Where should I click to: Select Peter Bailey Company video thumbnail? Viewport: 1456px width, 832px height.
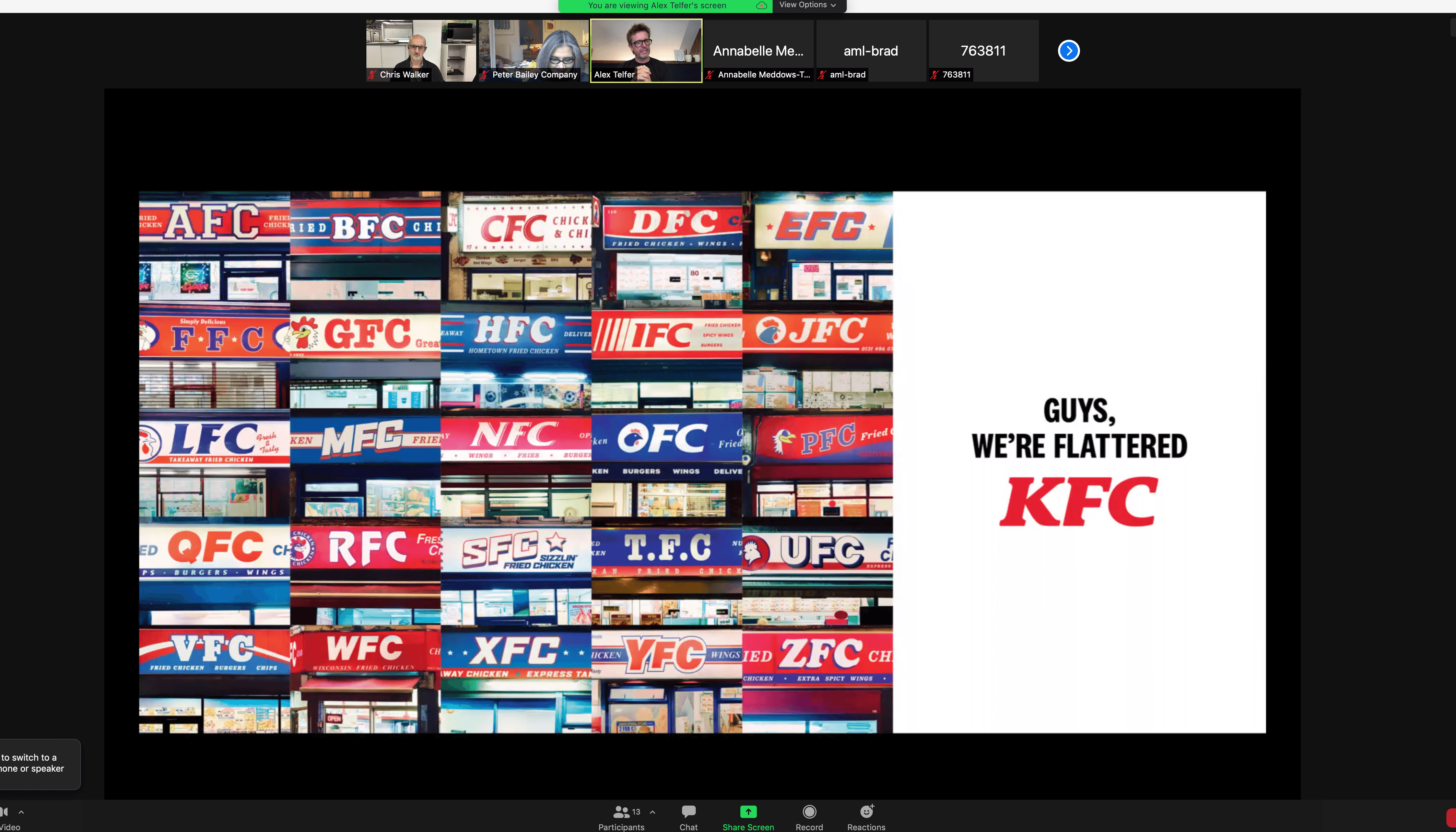pos(533,50)
